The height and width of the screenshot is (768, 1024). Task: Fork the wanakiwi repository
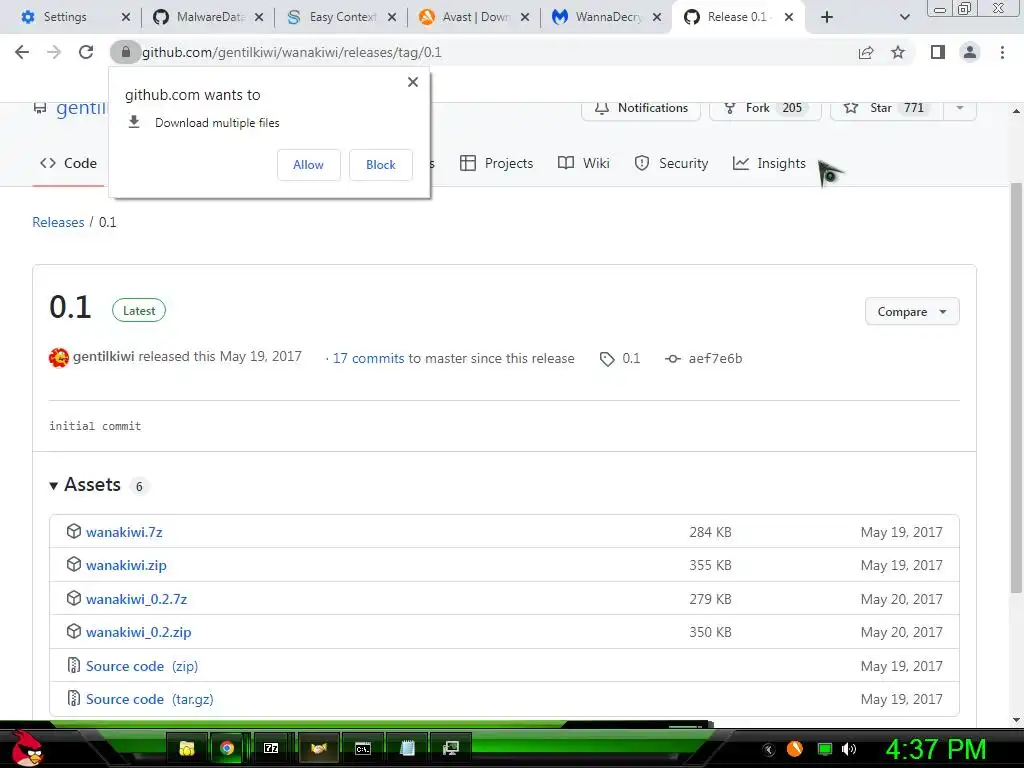(765, 108)
